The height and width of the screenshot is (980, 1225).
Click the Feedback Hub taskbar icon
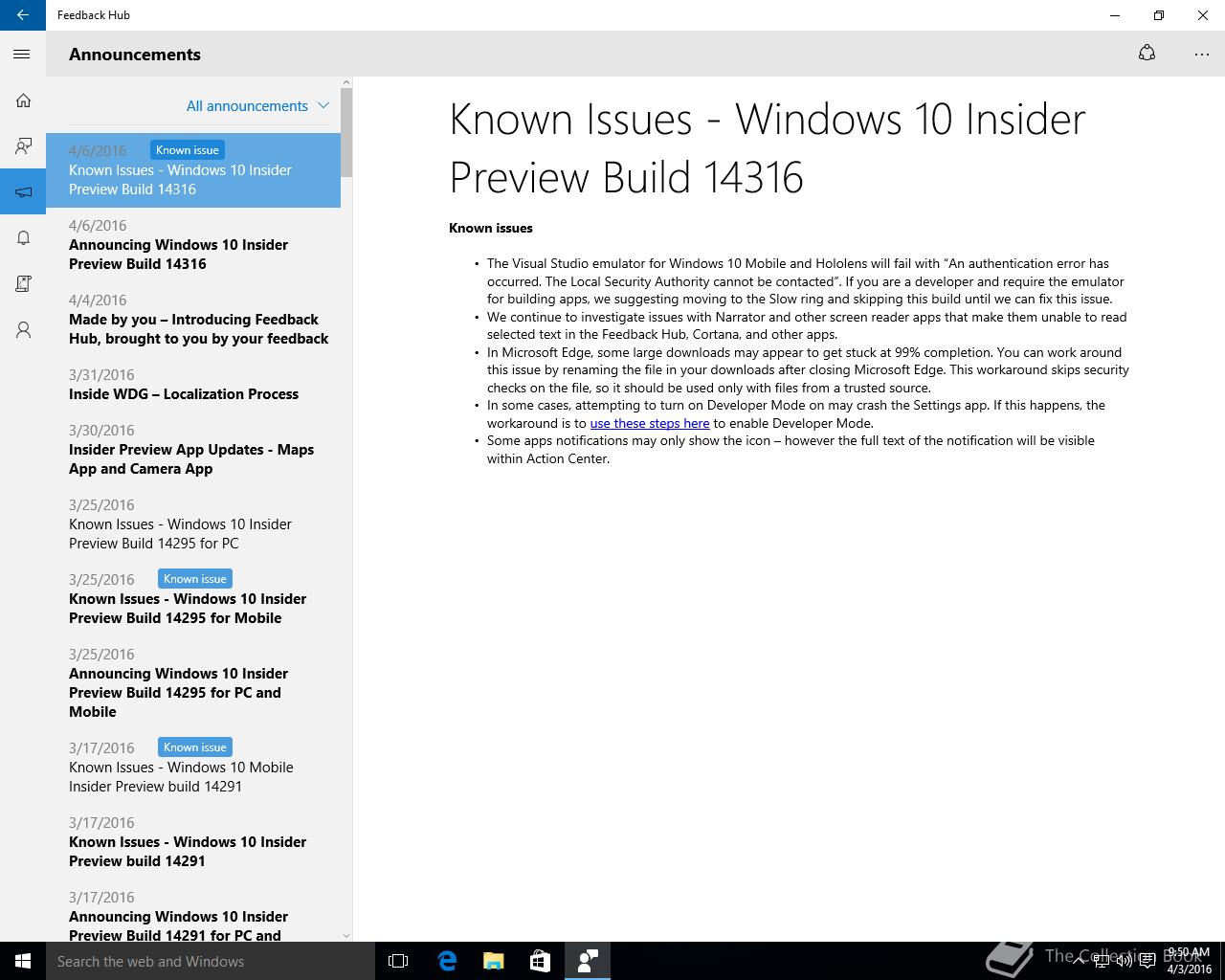click(x=588, y=961)
